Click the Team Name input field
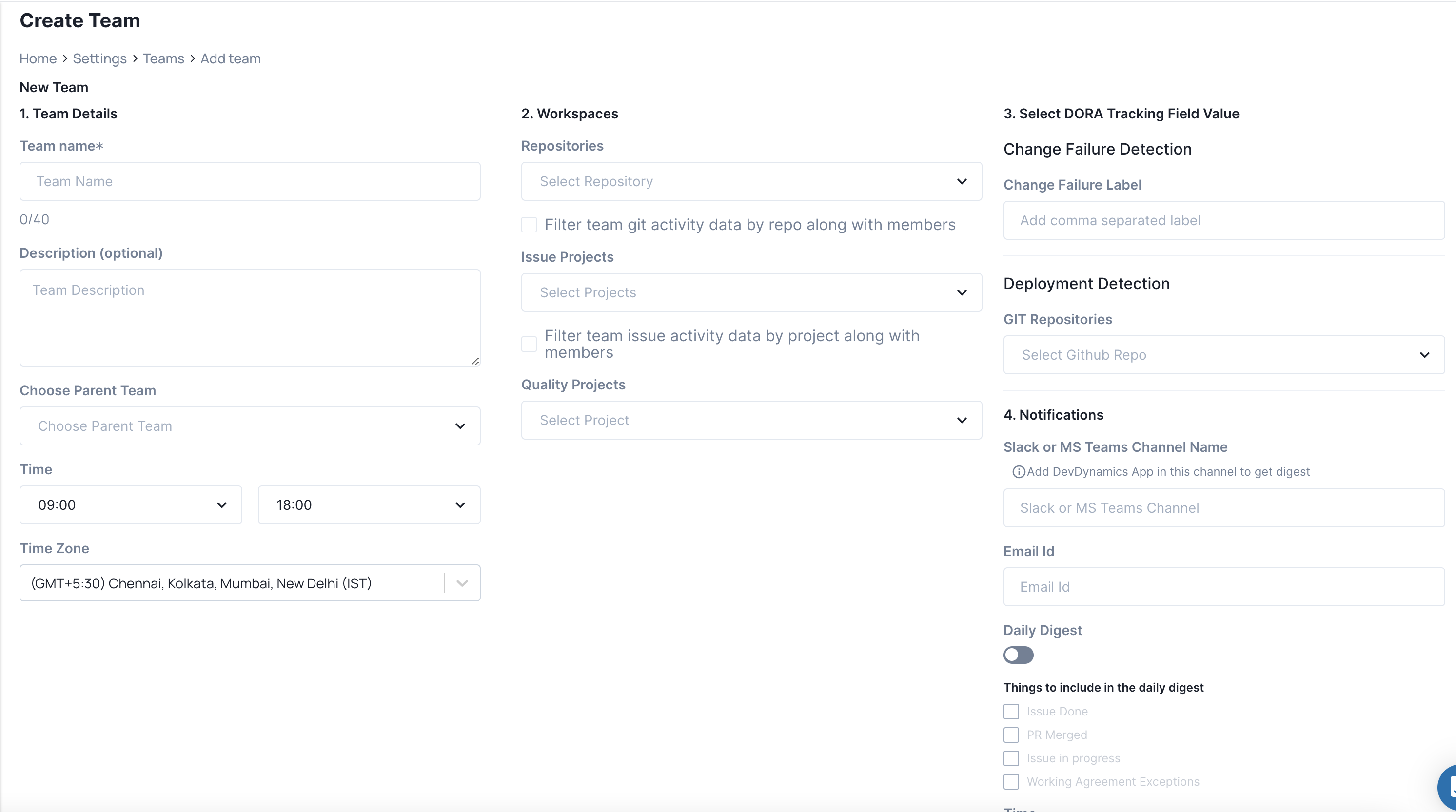1456x812 pixels. [250, 181]
